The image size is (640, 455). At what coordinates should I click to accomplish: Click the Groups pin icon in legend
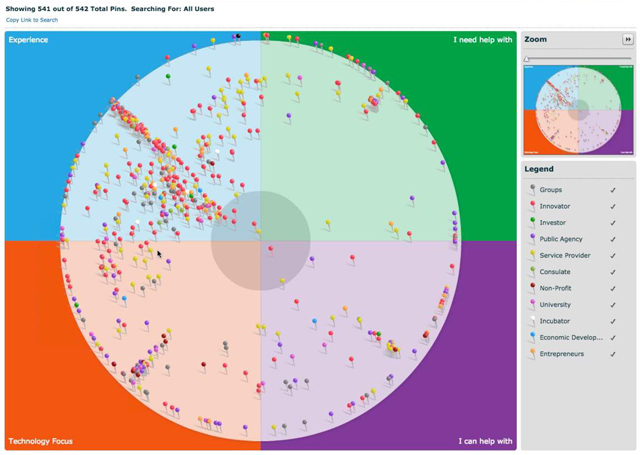click(x=533, y=190)
